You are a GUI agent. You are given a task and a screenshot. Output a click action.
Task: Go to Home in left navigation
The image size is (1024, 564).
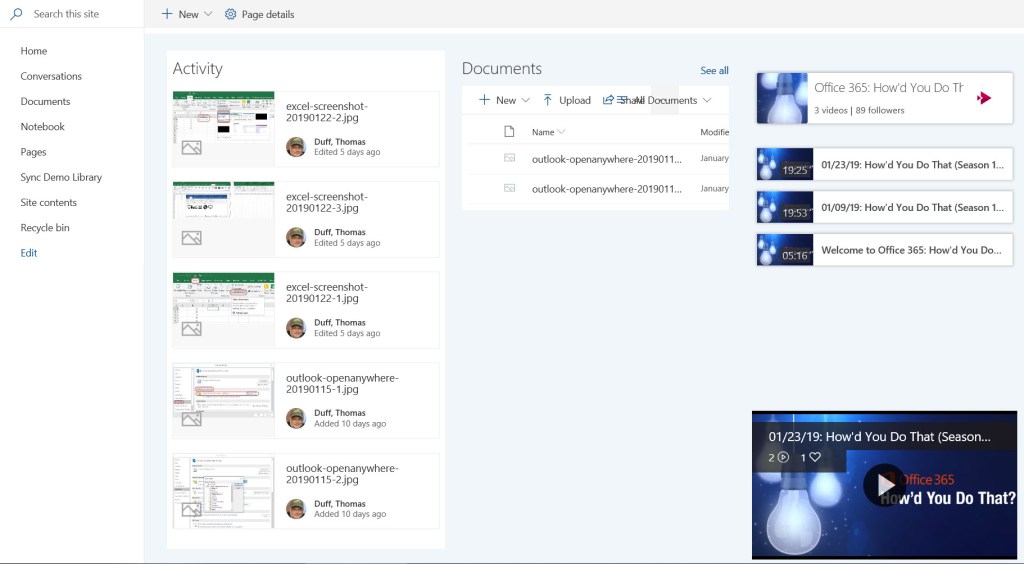(x=34, y=51)
